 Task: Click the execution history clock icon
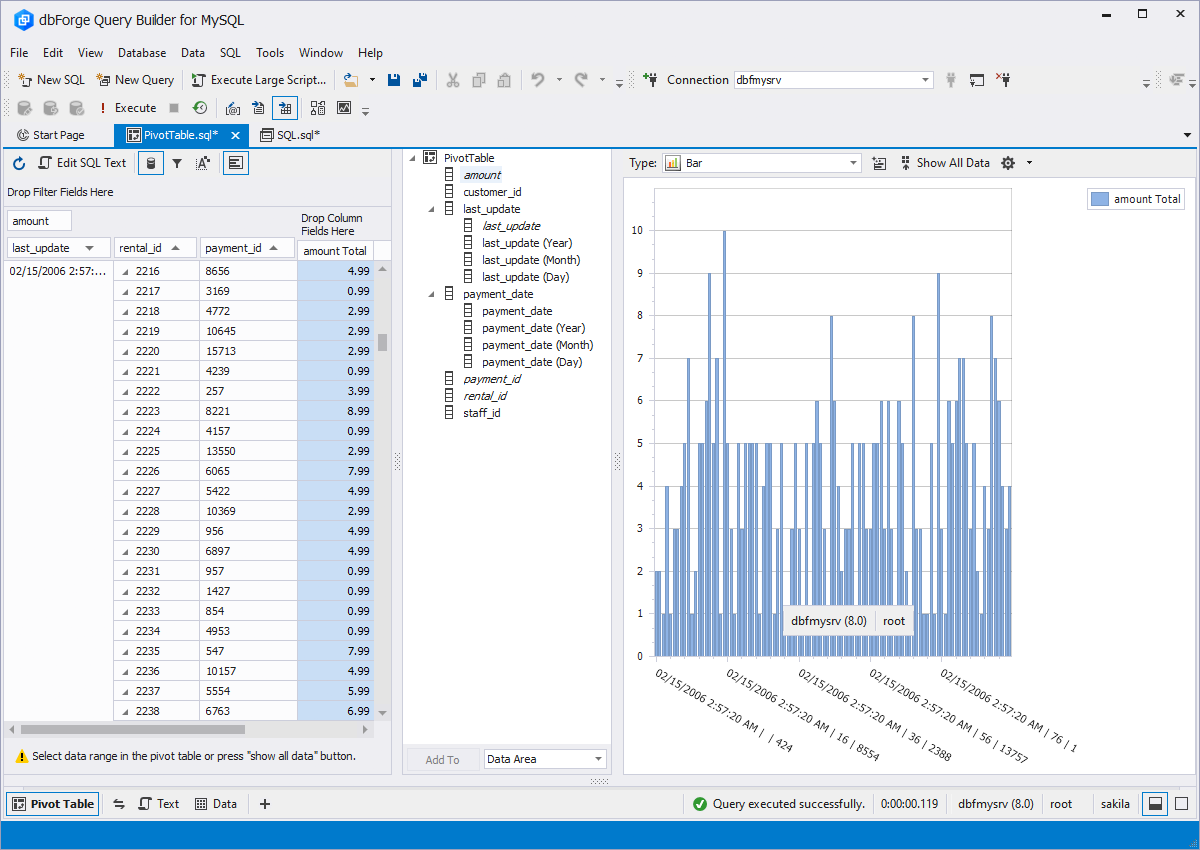point(200,108)
